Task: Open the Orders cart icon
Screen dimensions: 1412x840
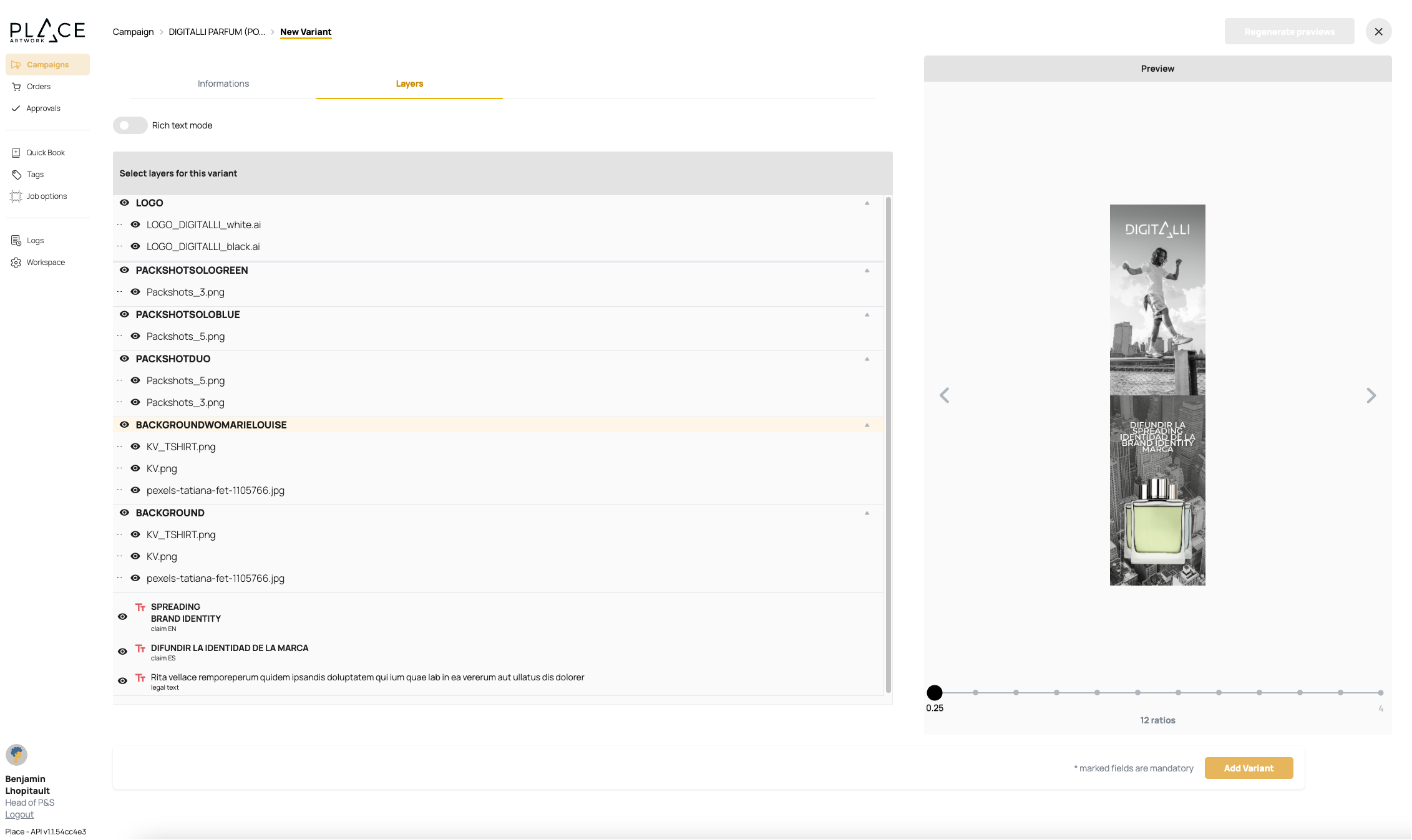Action: click(x=16, y=87)
